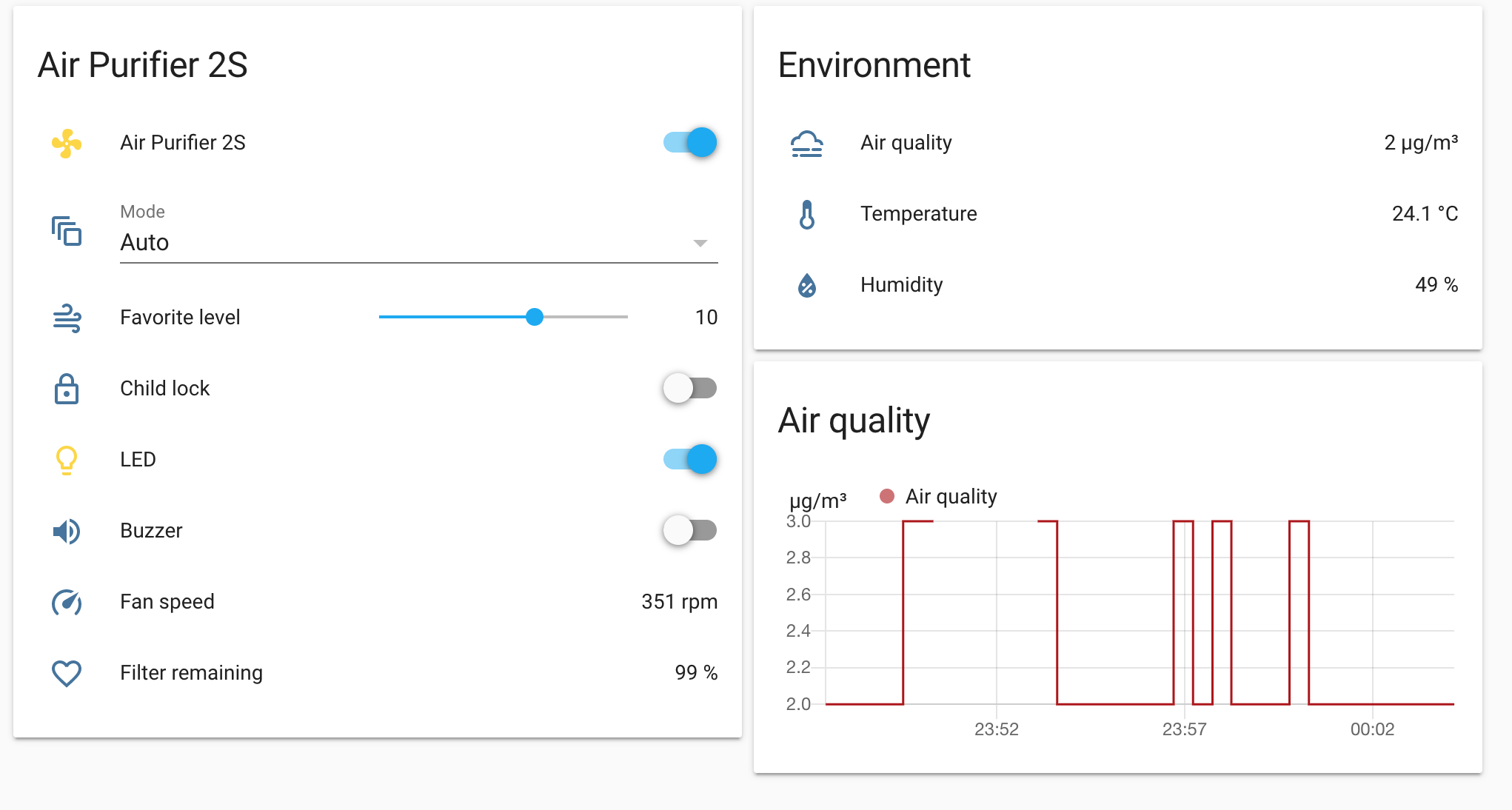Click the Temperature thermometer icon
1512x810 pixels.
click(x=807, y=214)
